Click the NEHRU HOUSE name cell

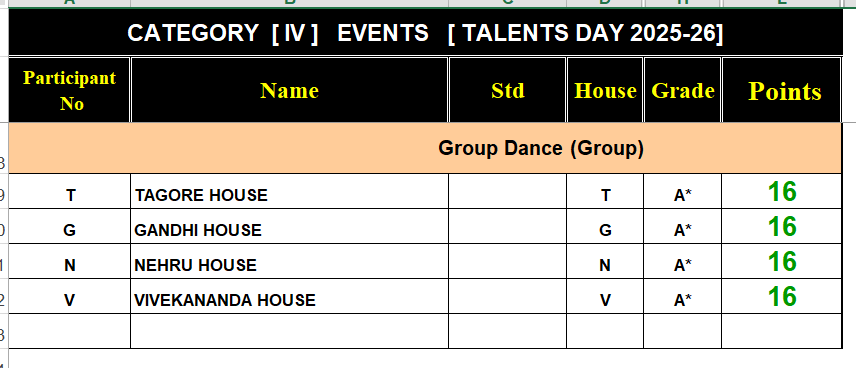(289, 261)
